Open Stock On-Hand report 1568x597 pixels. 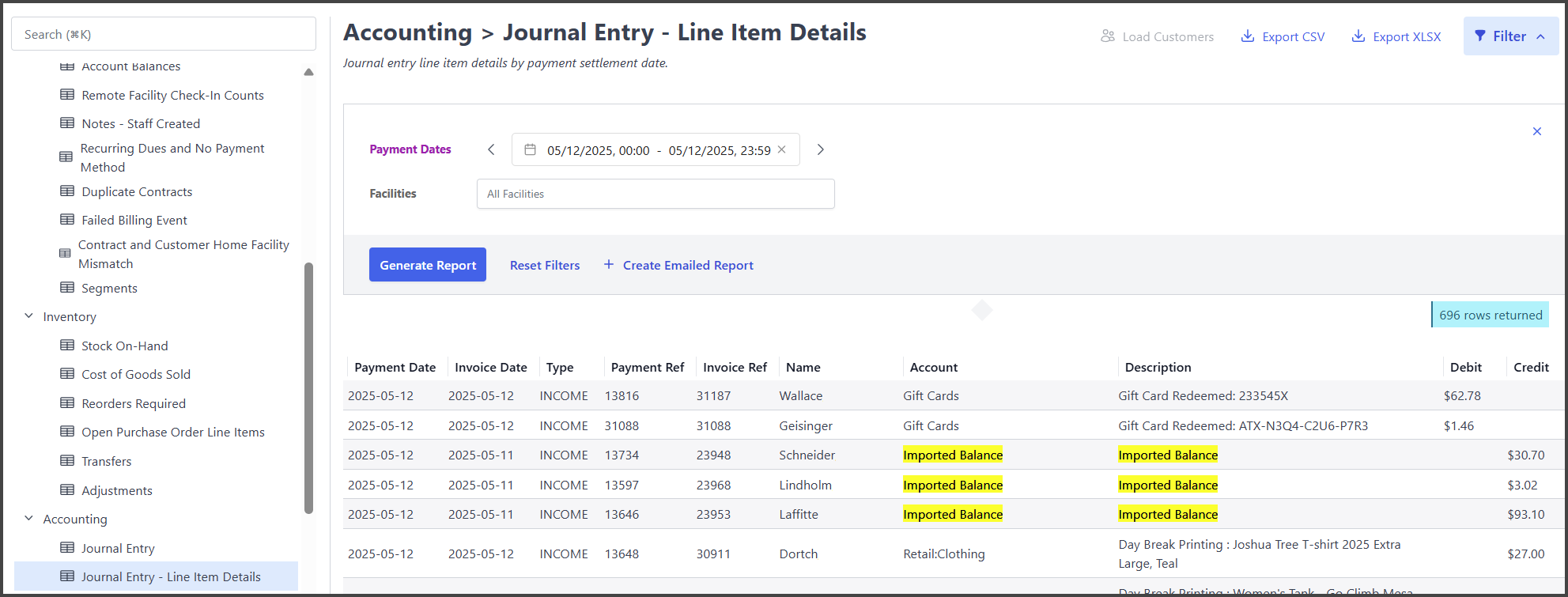tap(124, 346)
